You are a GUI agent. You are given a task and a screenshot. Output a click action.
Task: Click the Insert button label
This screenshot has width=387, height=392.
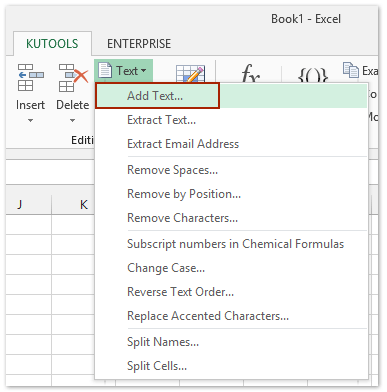click(x=30, y=105)
